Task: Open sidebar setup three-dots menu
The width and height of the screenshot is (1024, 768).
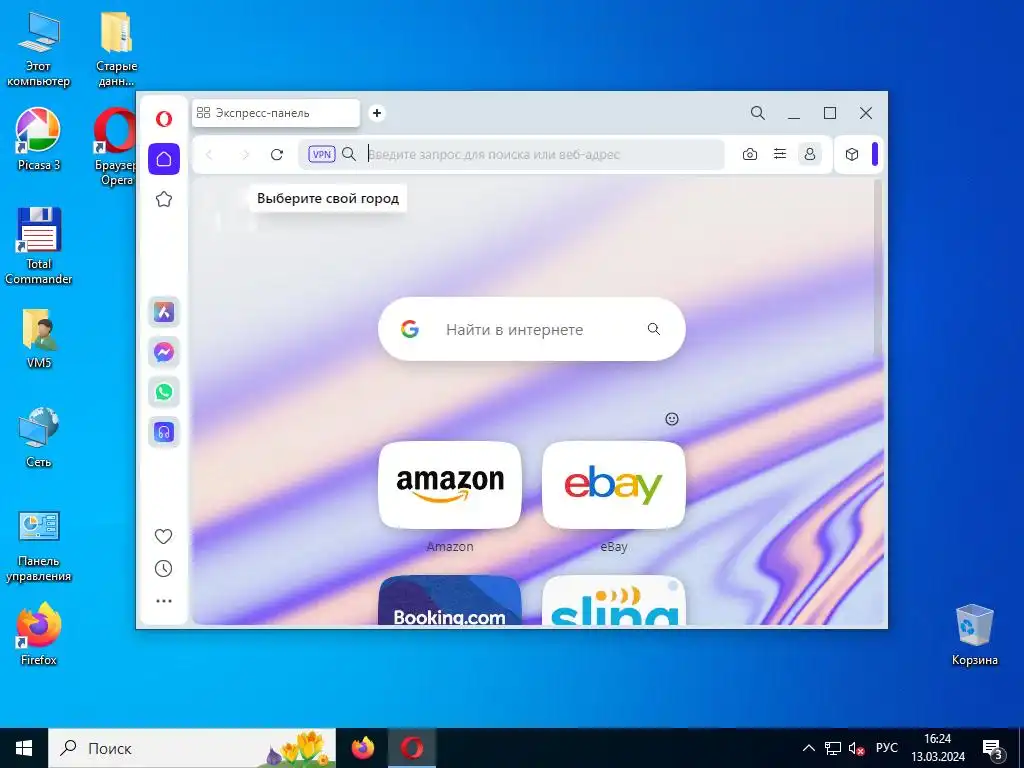Action: (164, 601)
